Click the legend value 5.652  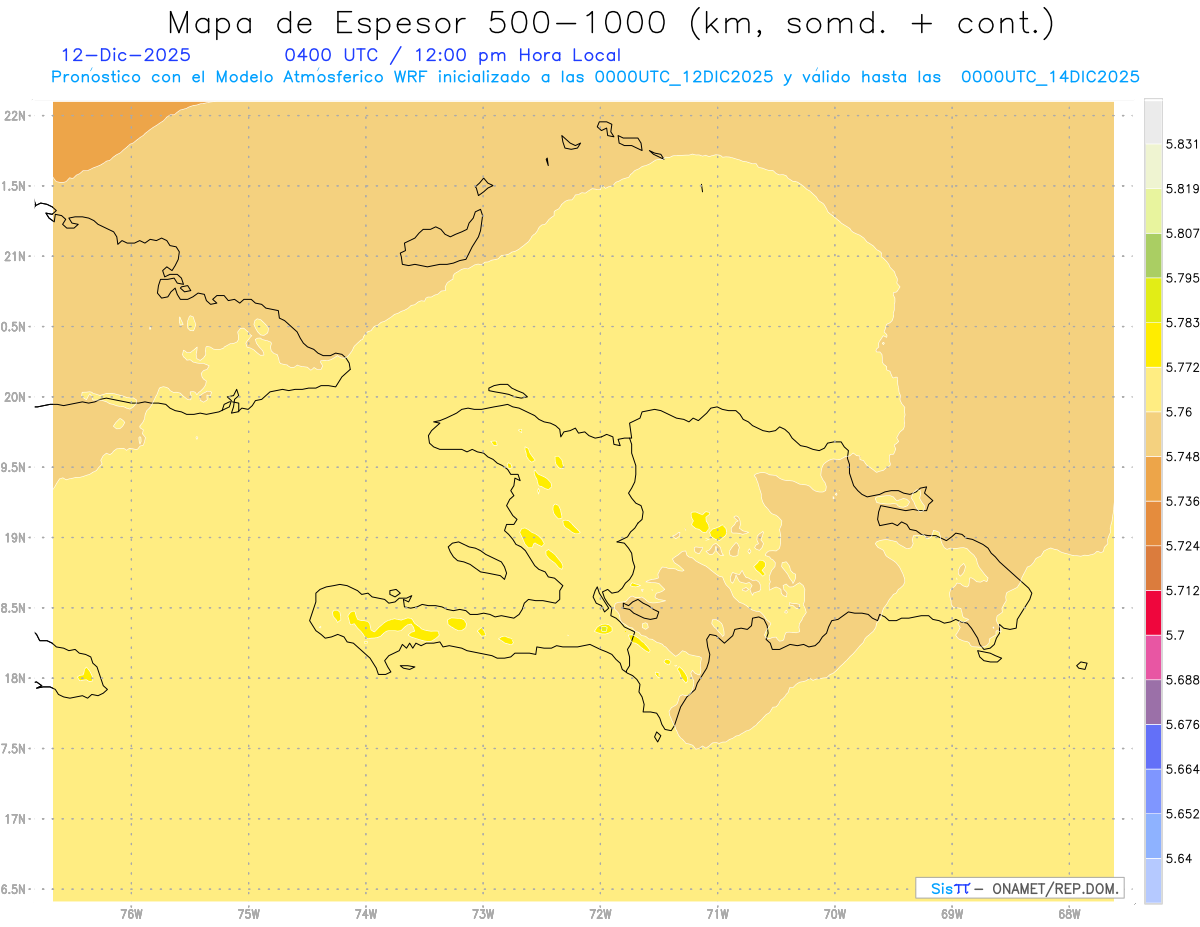(x=1183, y=814)
